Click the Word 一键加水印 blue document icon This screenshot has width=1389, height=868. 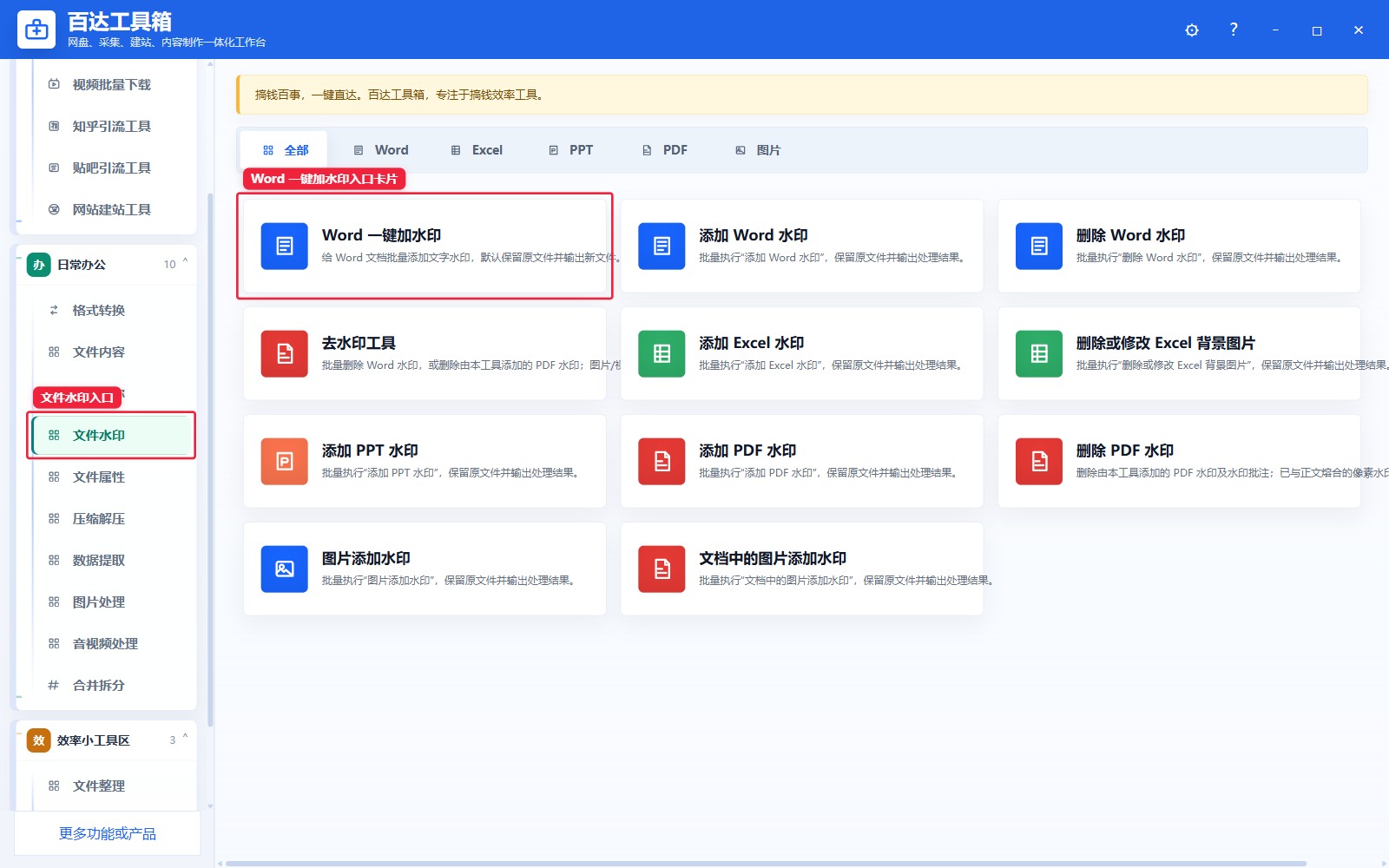pos(285,247)
